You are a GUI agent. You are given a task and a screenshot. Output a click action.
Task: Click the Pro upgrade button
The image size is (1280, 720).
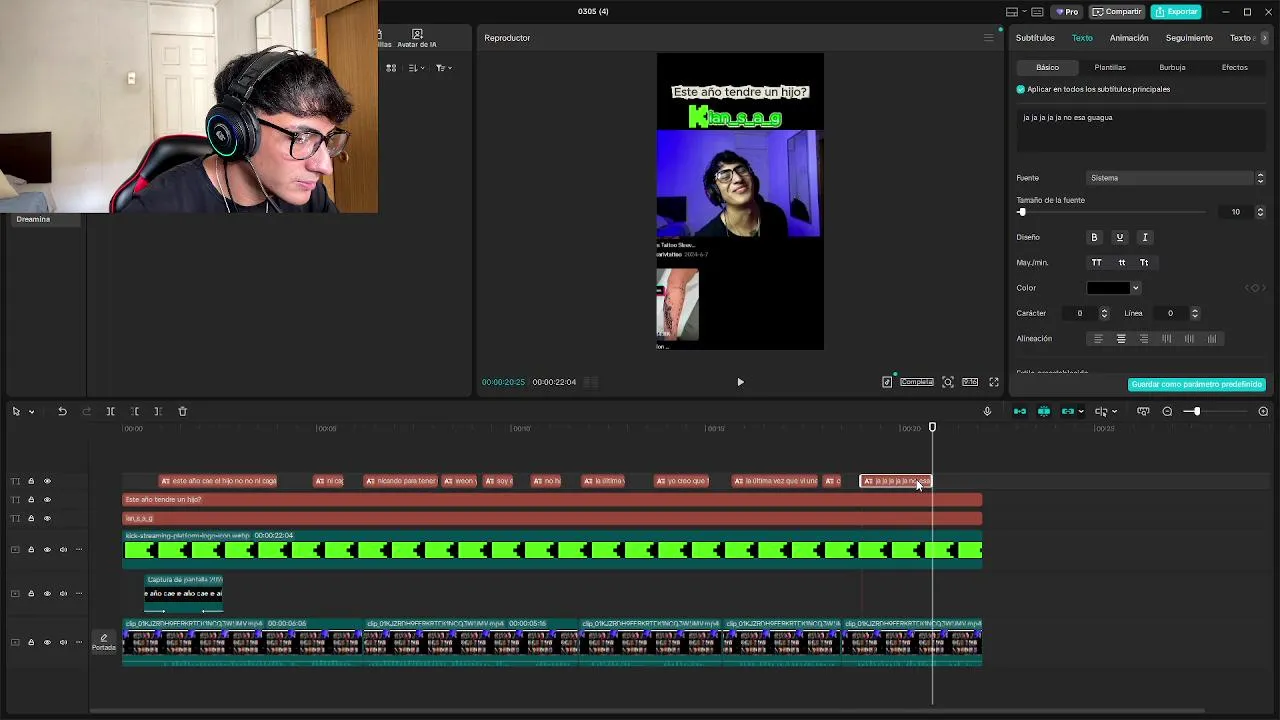tap(1068, 12)
